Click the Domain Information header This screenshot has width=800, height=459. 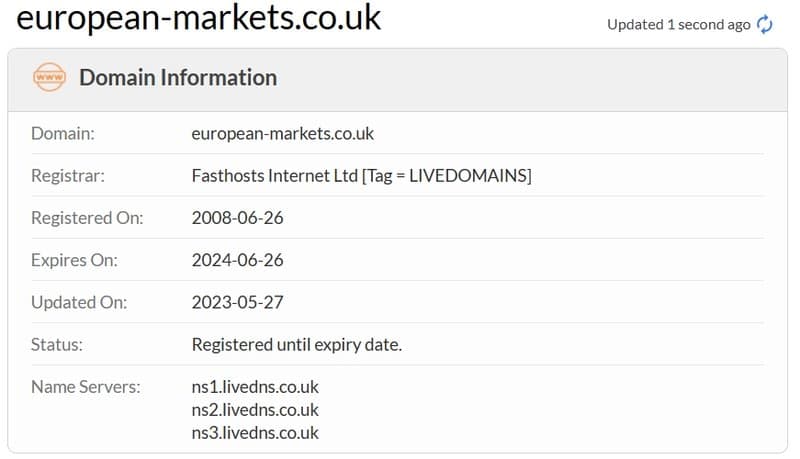[x=178, y=78]
